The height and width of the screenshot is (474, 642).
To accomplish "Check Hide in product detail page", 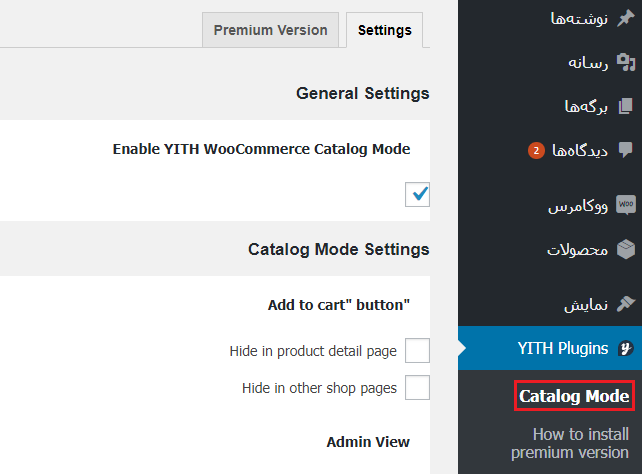I will pos(417,350).
